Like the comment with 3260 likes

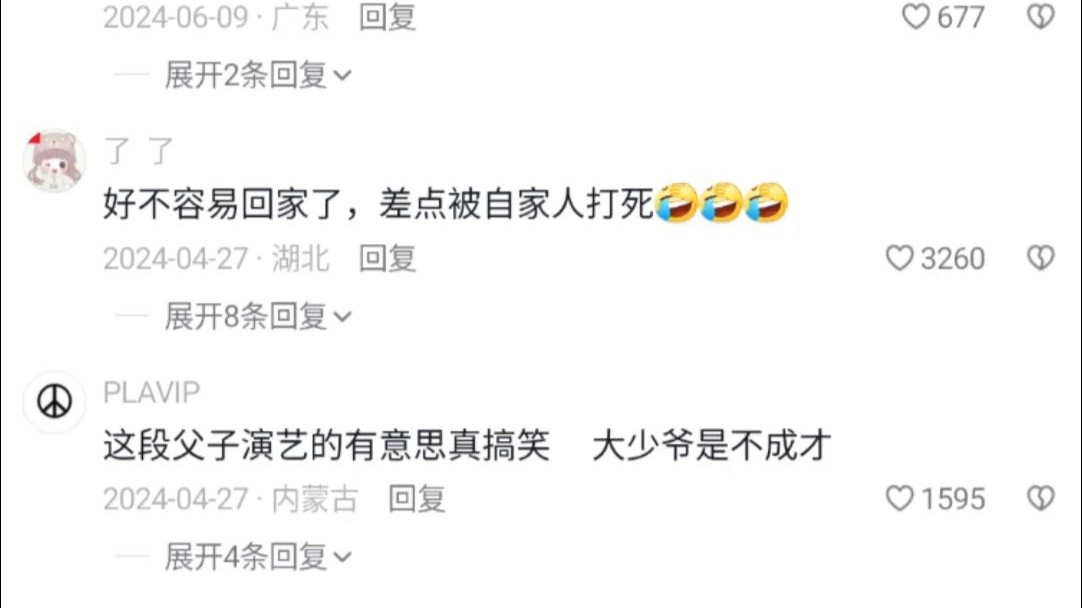(x=899, y=258)
